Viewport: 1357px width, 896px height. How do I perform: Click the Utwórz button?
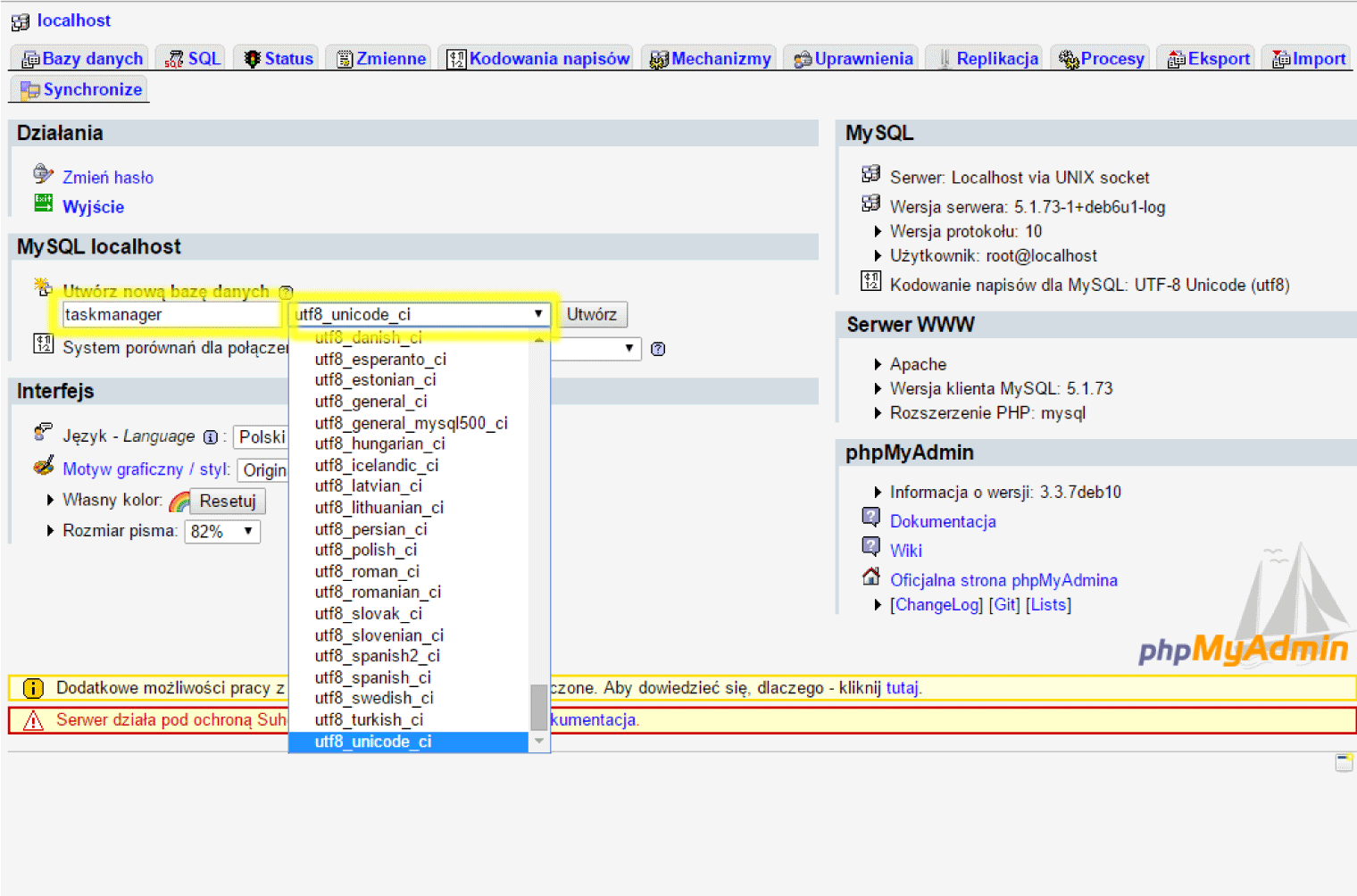click(592, 314)
